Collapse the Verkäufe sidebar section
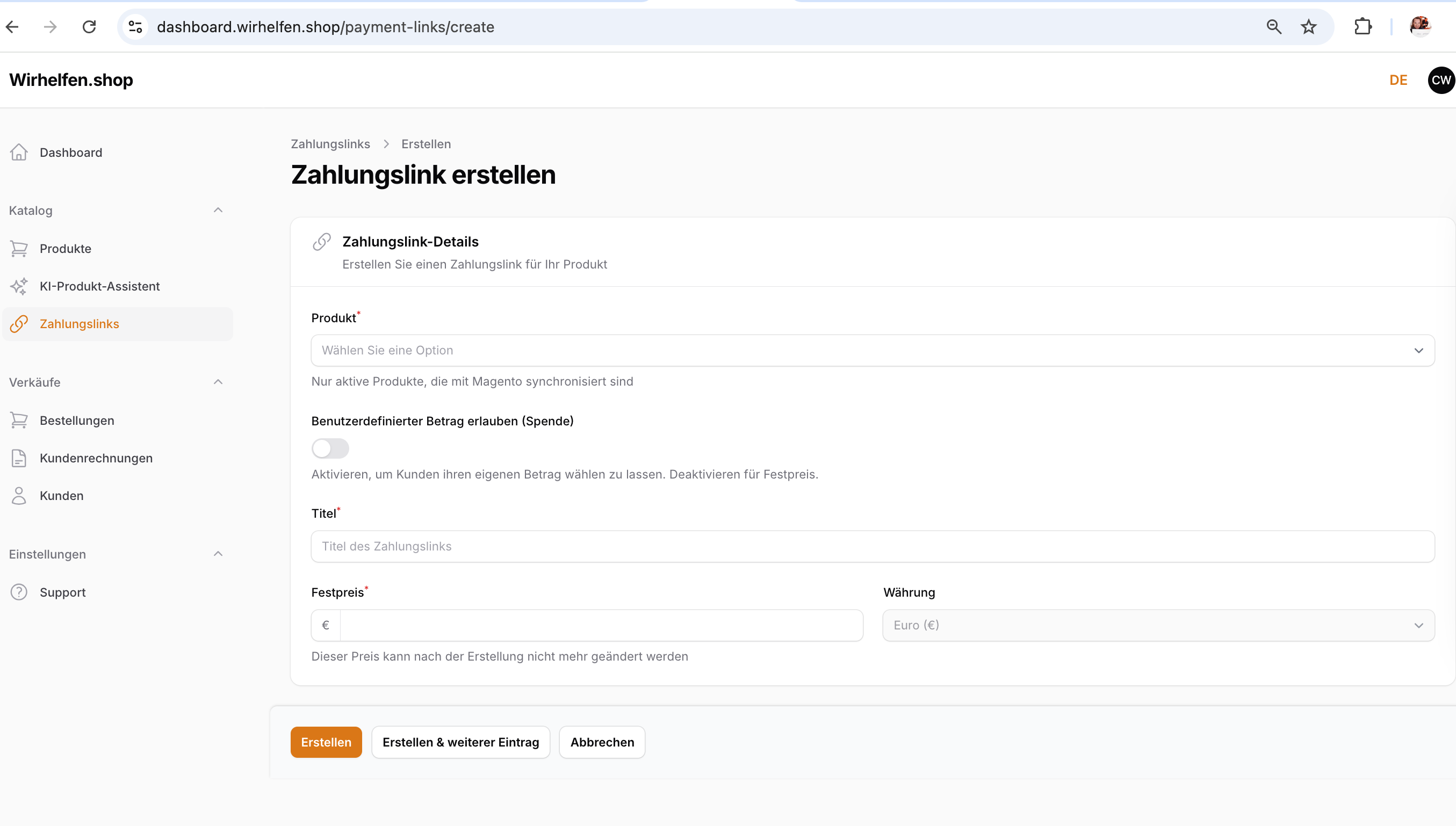Screen dimensions: 1456x826 pos(218,382)
